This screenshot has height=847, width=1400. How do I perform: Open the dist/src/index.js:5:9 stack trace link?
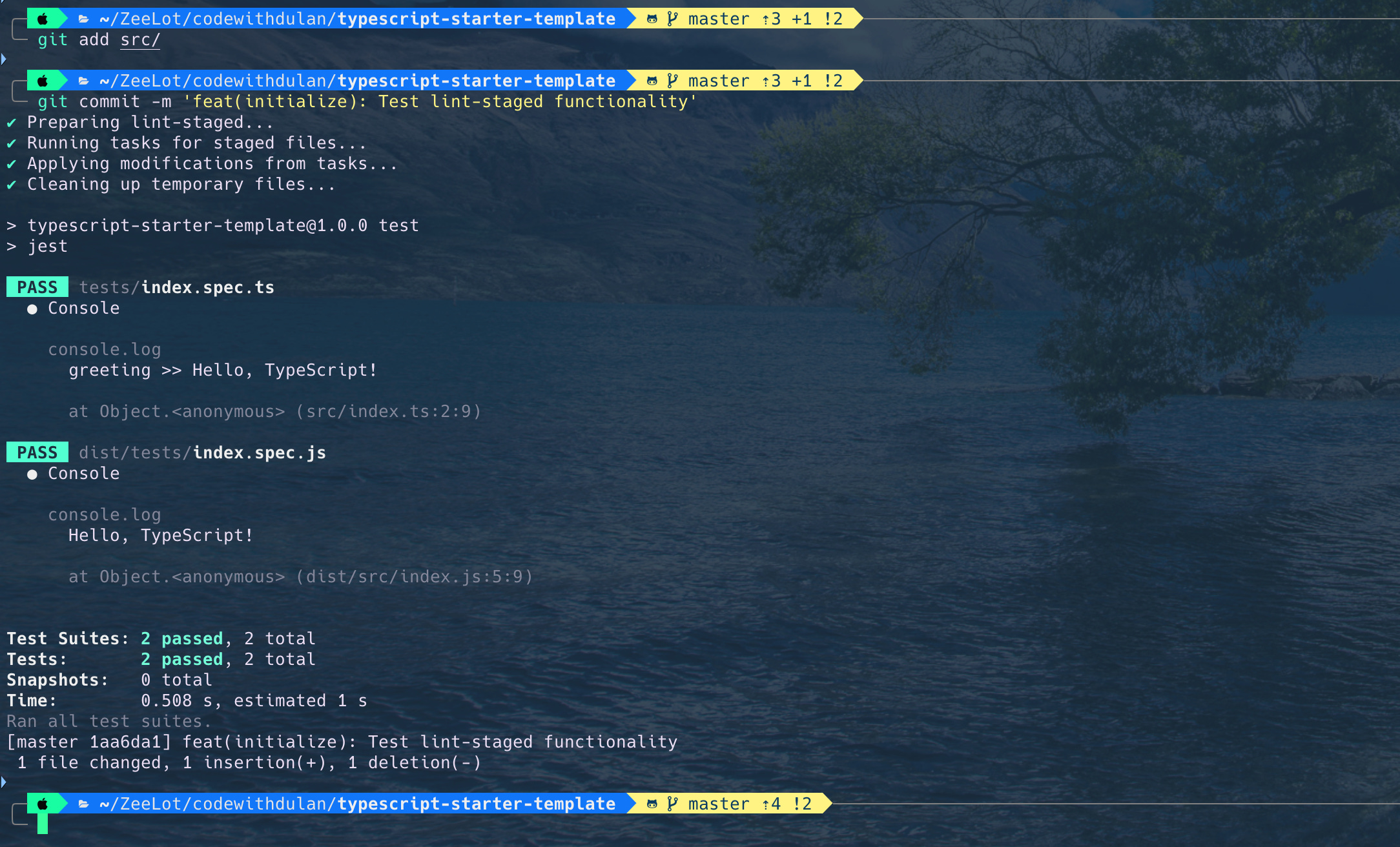pyautogui.click(x=415, y=577)
